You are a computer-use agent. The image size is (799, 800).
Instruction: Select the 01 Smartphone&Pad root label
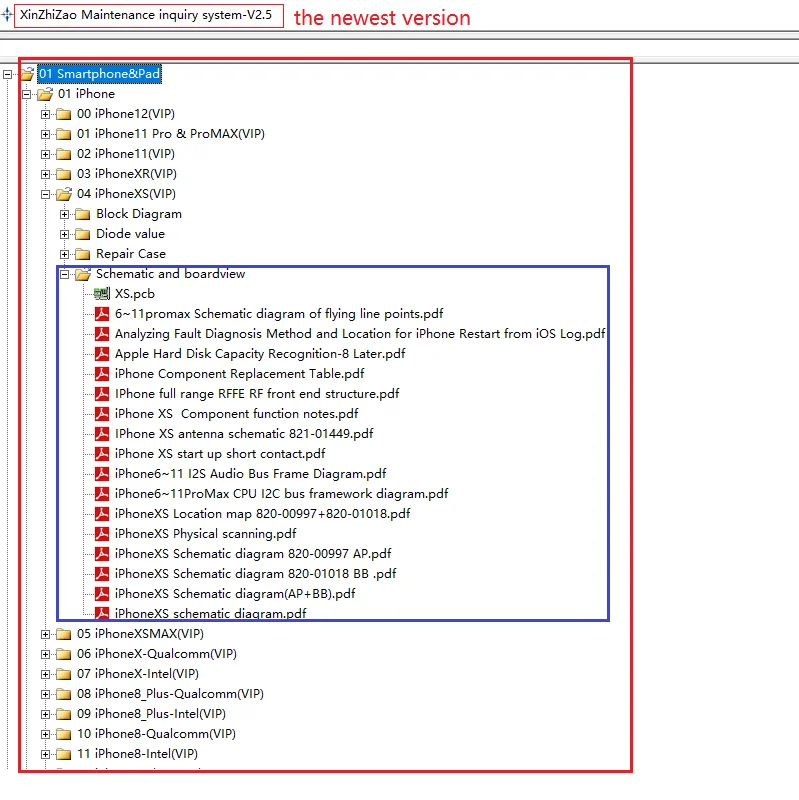(x=99, y=74)
